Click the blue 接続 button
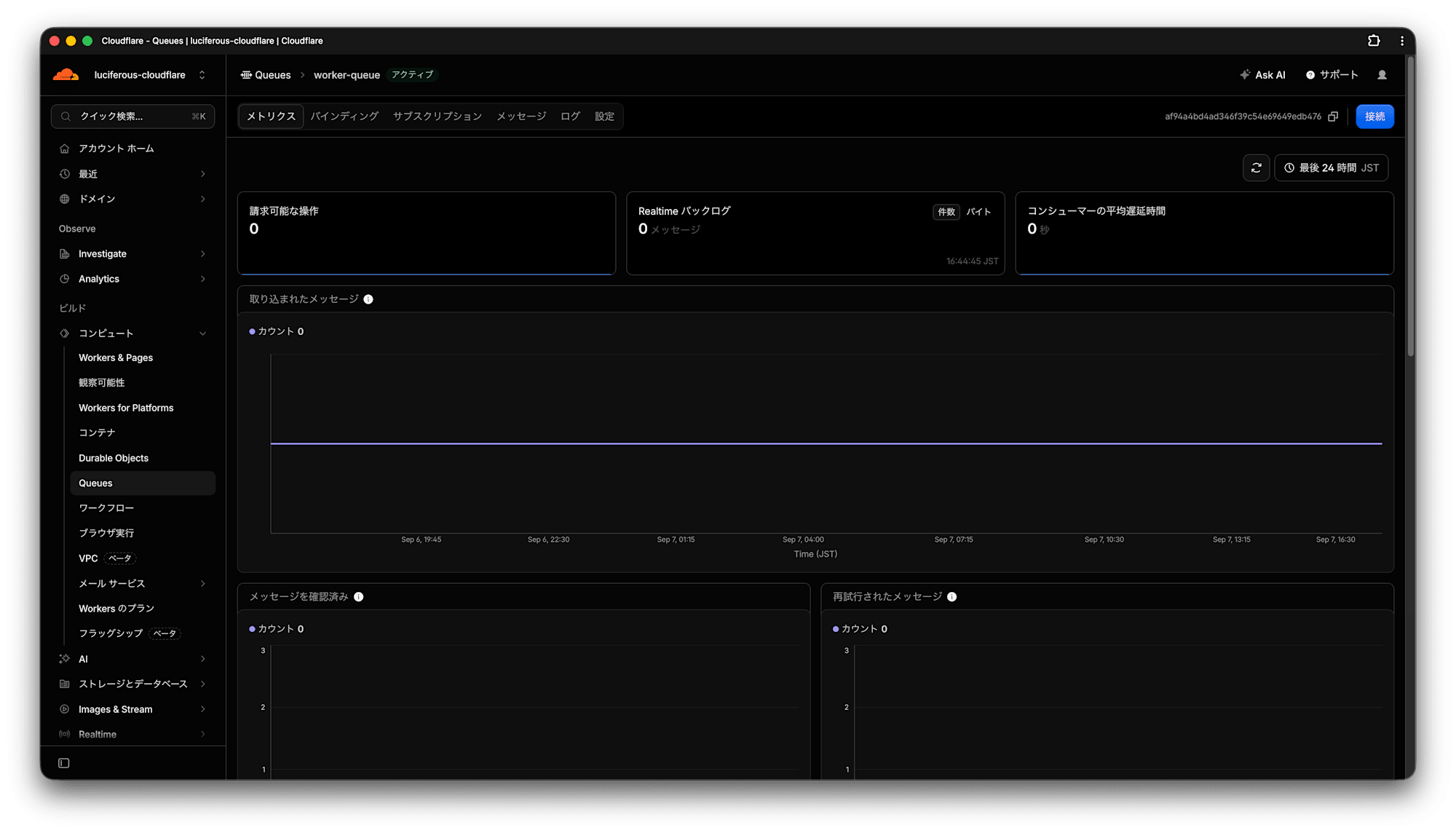Viewport: 1456px width, 833px height. click(1374, 117)
